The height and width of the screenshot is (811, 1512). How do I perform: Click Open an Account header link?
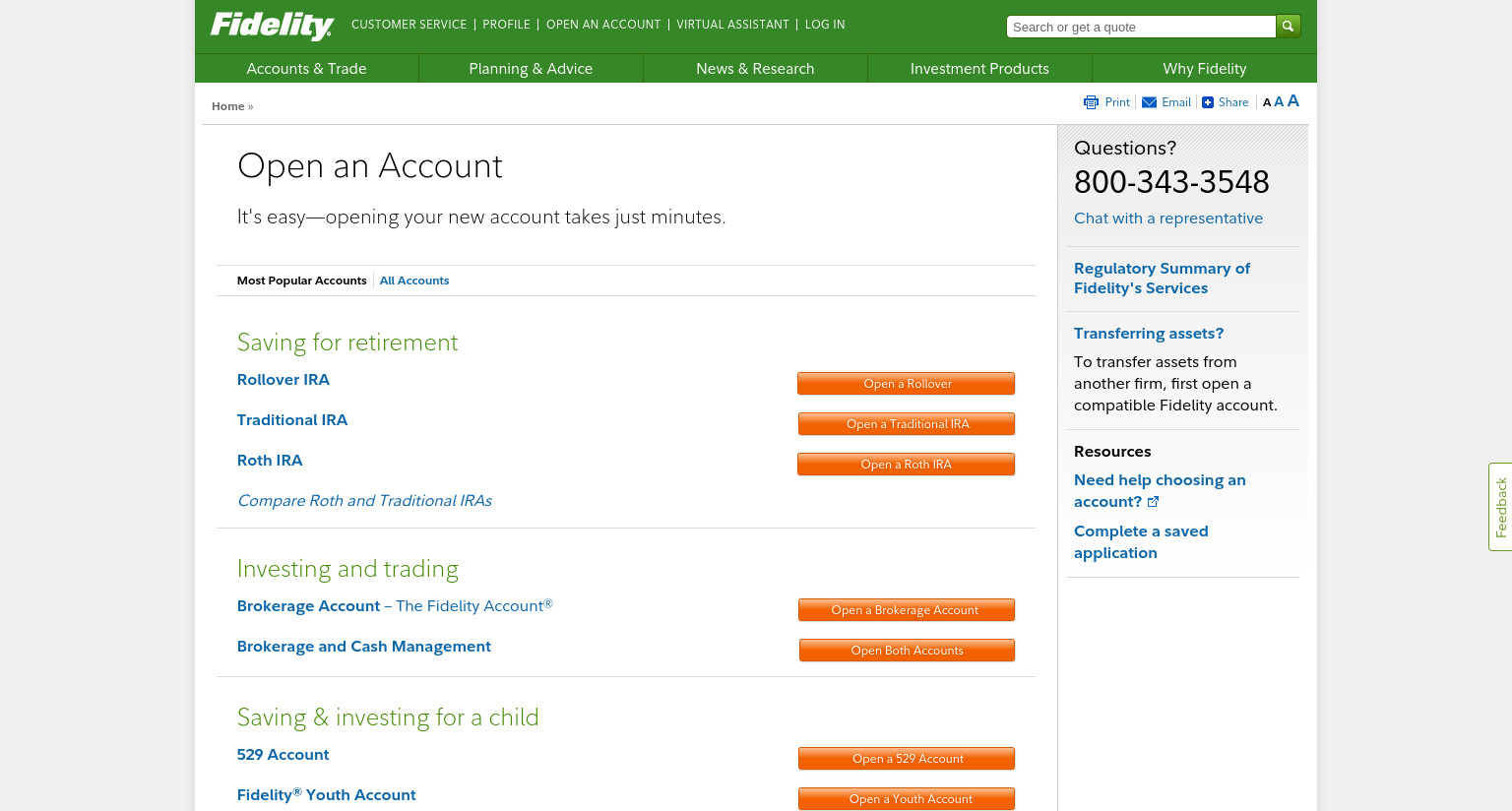click(x=603, y=25)
